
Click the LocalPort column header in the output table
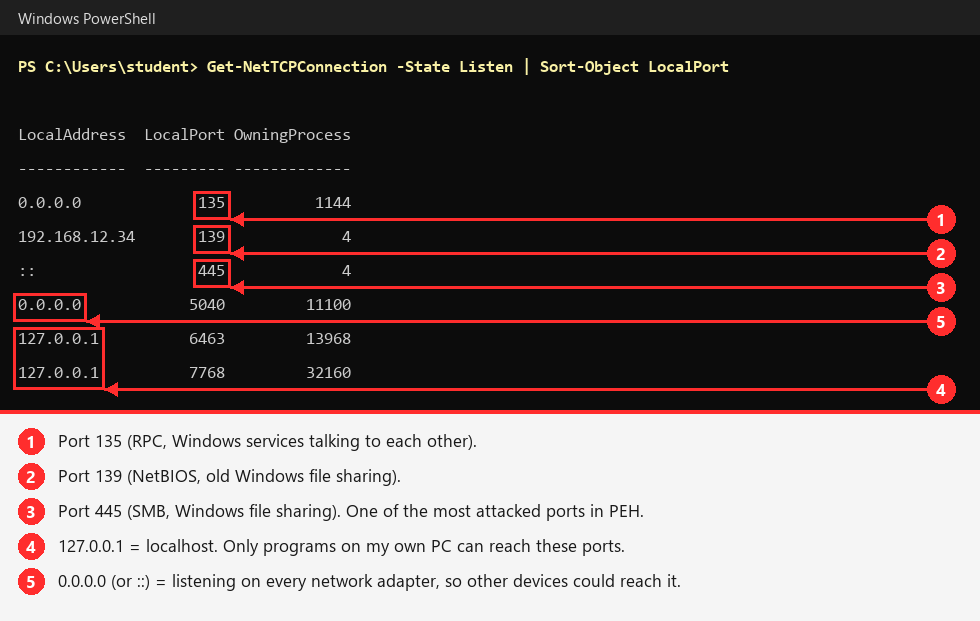click(x=184, y=135)
